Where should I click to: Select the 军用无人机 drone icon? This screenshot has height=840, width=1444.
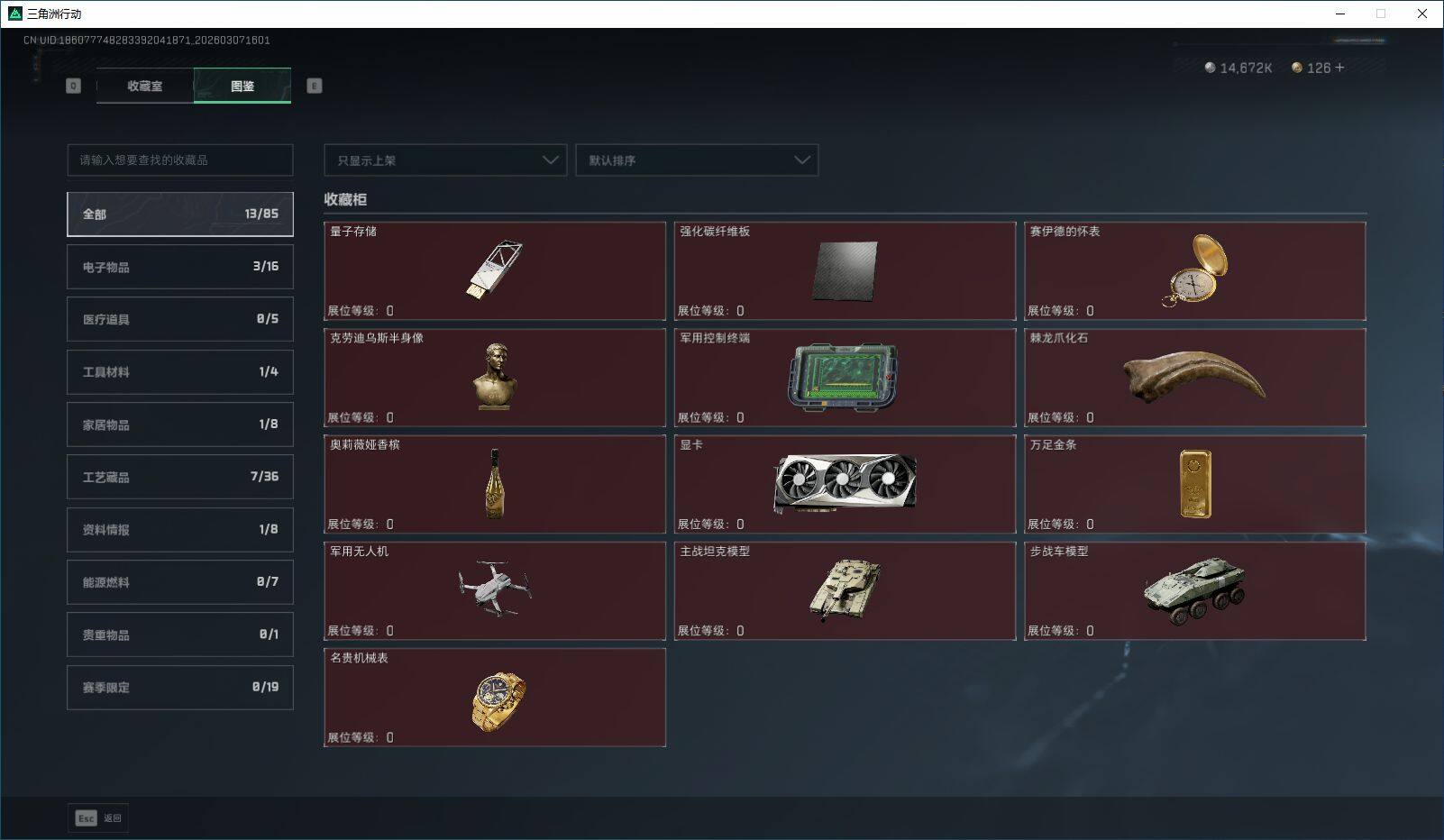click(495, 589)
